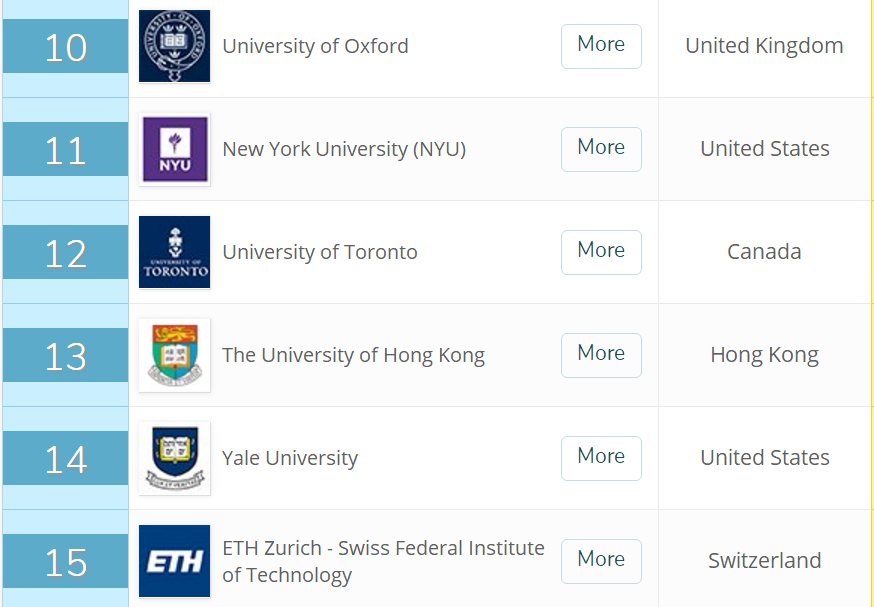
Task: Open the University of Oxford name link
Action: [x=315, y=46]
